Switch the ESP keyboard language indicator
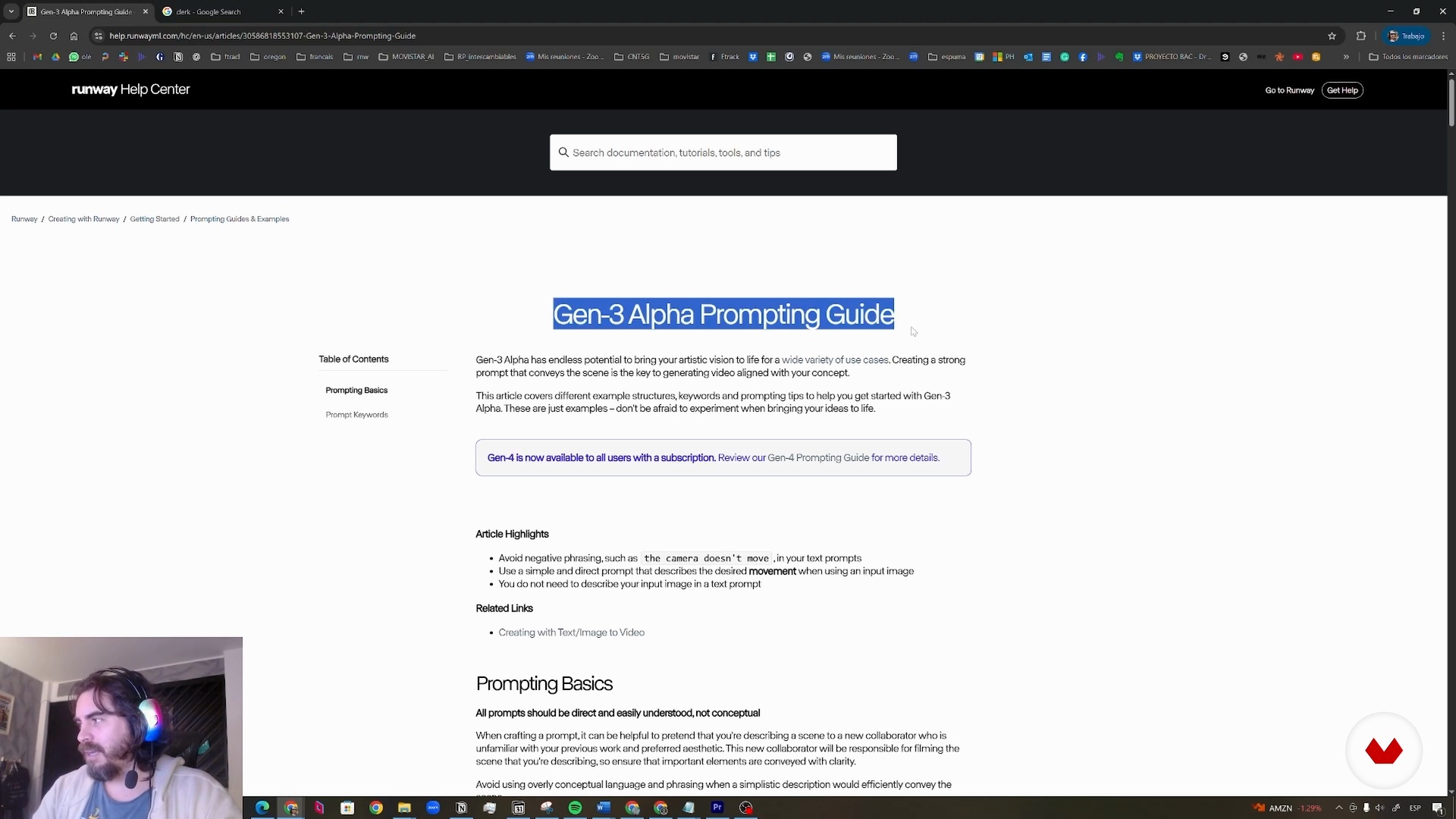 coord(1415,808)
